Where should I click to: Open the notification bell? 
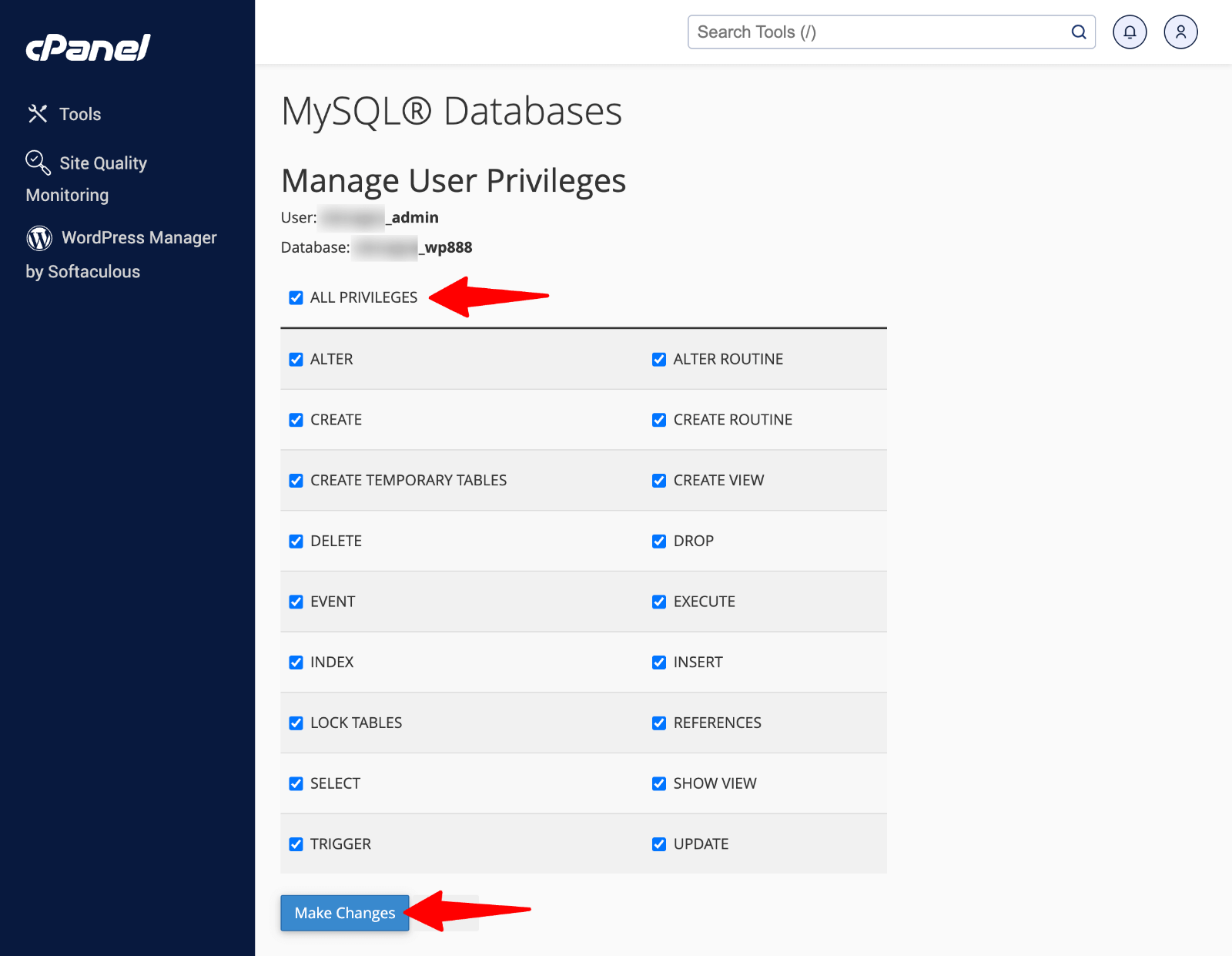(x=1129, y=32)
